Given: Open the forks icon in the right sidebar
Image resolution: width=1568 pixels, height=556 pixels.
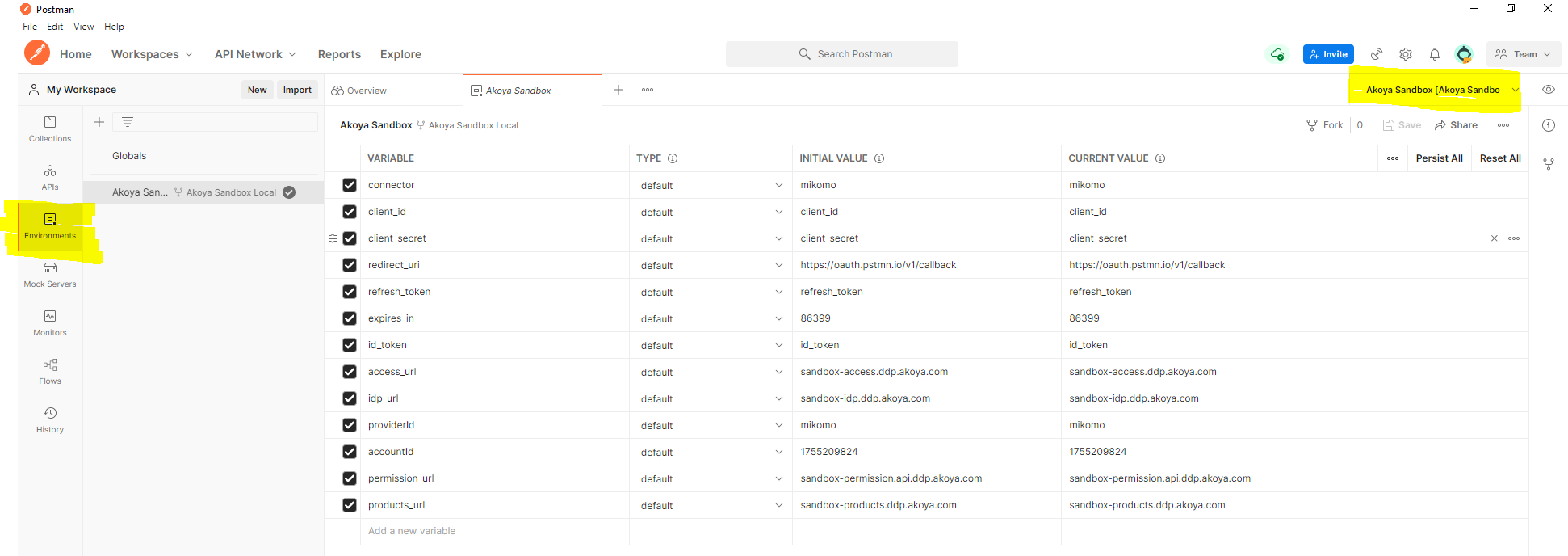Looking at the screenshot, I should 1549,164.
